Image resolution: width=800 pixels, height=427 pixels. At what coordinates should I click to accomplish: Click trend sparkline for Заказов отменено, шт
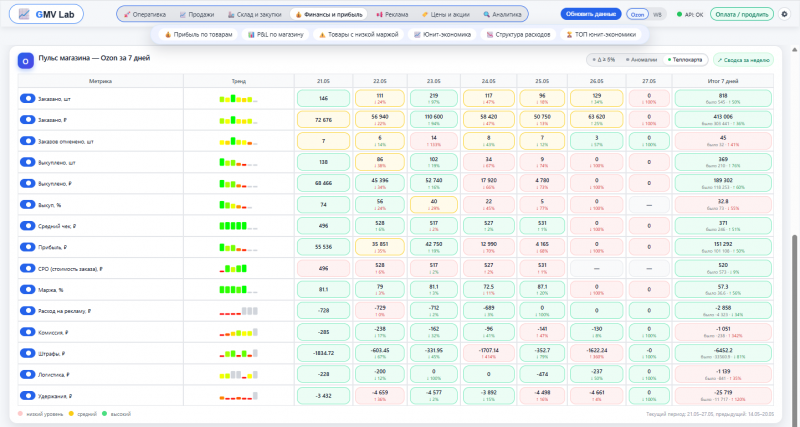tap(238, 141)
